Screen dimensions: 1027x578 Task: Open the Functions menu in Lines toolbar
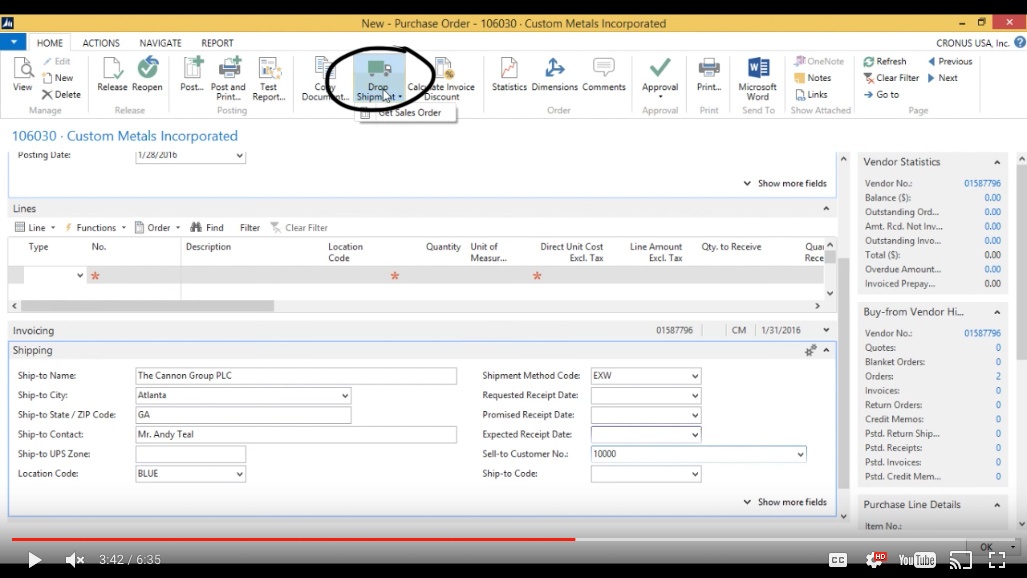[95, 227]
